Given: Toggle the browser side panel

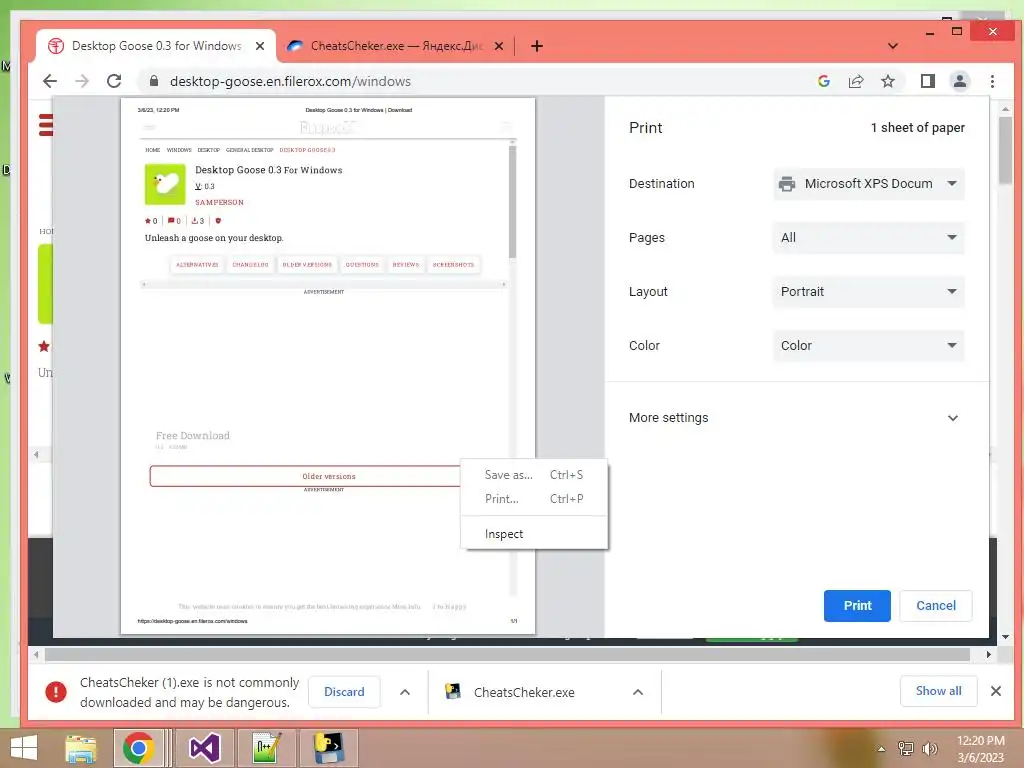Looking at the screenshot, I should [927, 81].
